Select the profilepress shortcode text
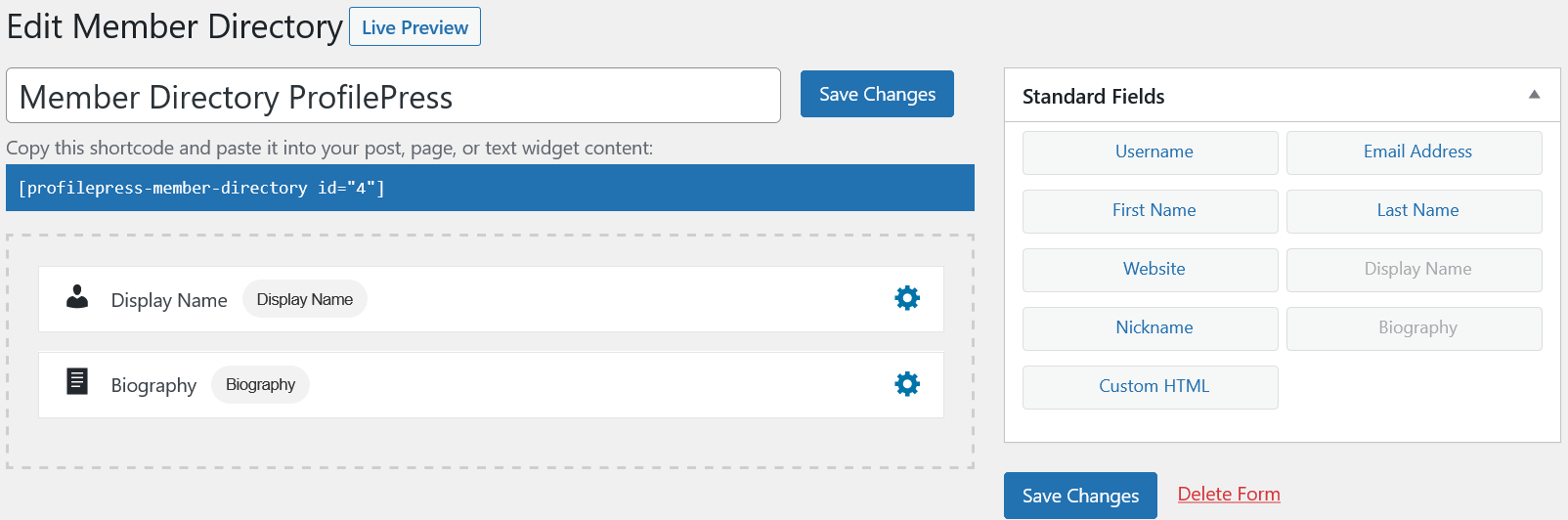Screen dimensions: 1568x520 coord(201,188)
